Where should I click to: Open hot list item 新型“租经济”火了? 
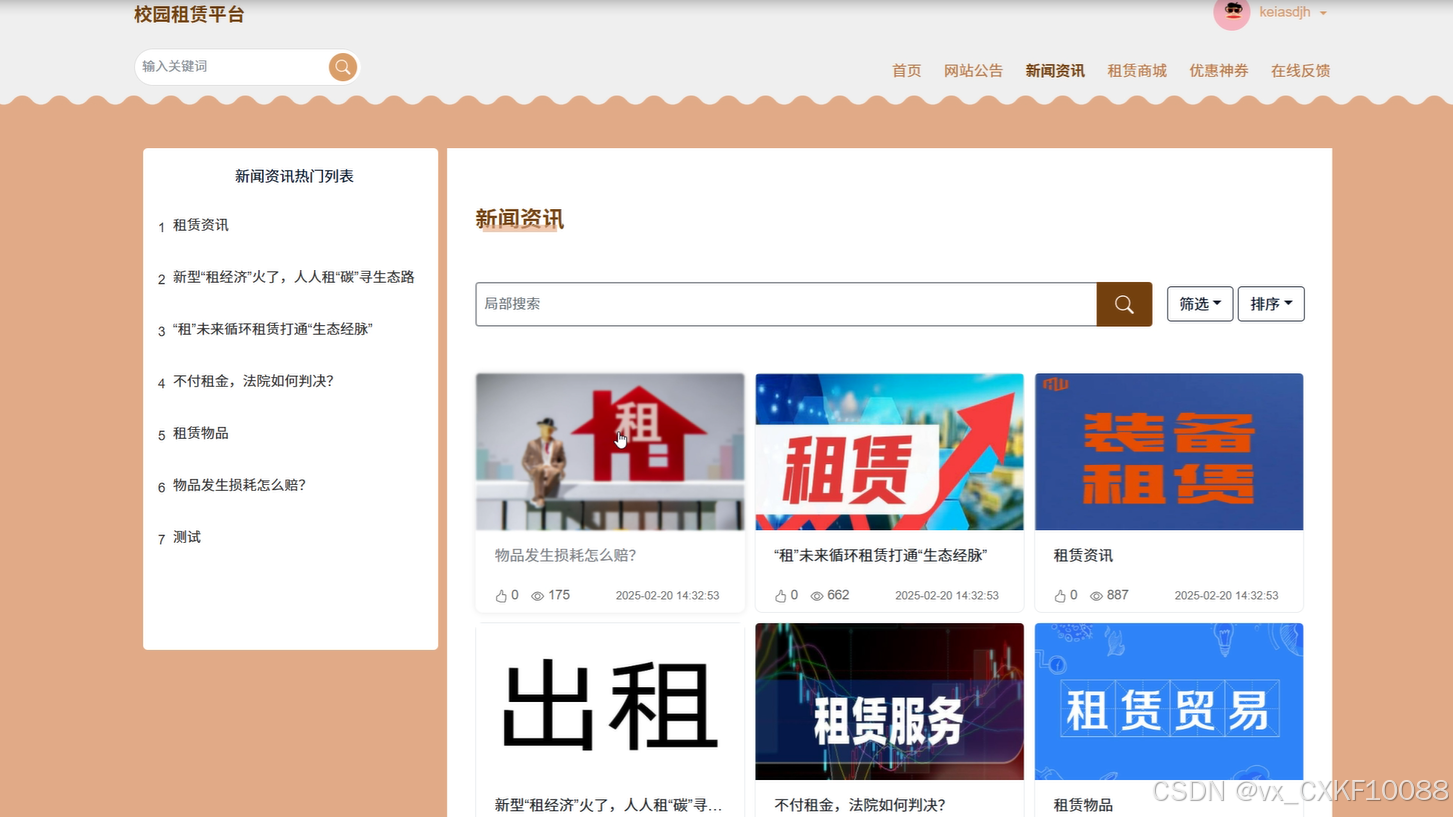294,277
